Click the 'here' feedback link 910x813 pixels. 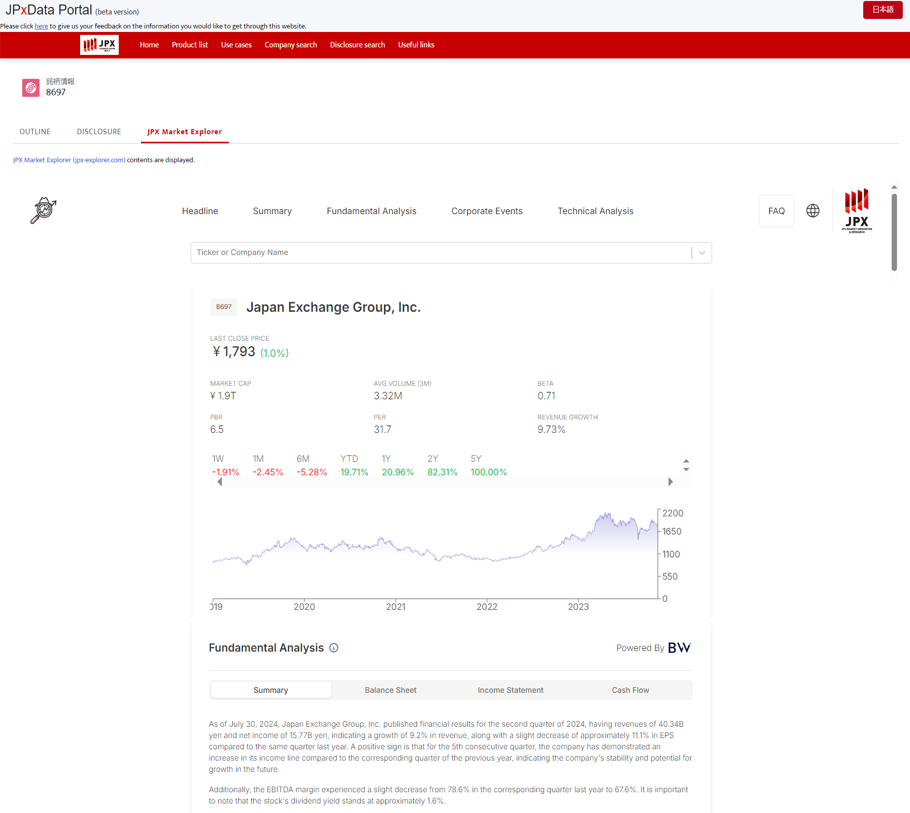coord(41,26)
